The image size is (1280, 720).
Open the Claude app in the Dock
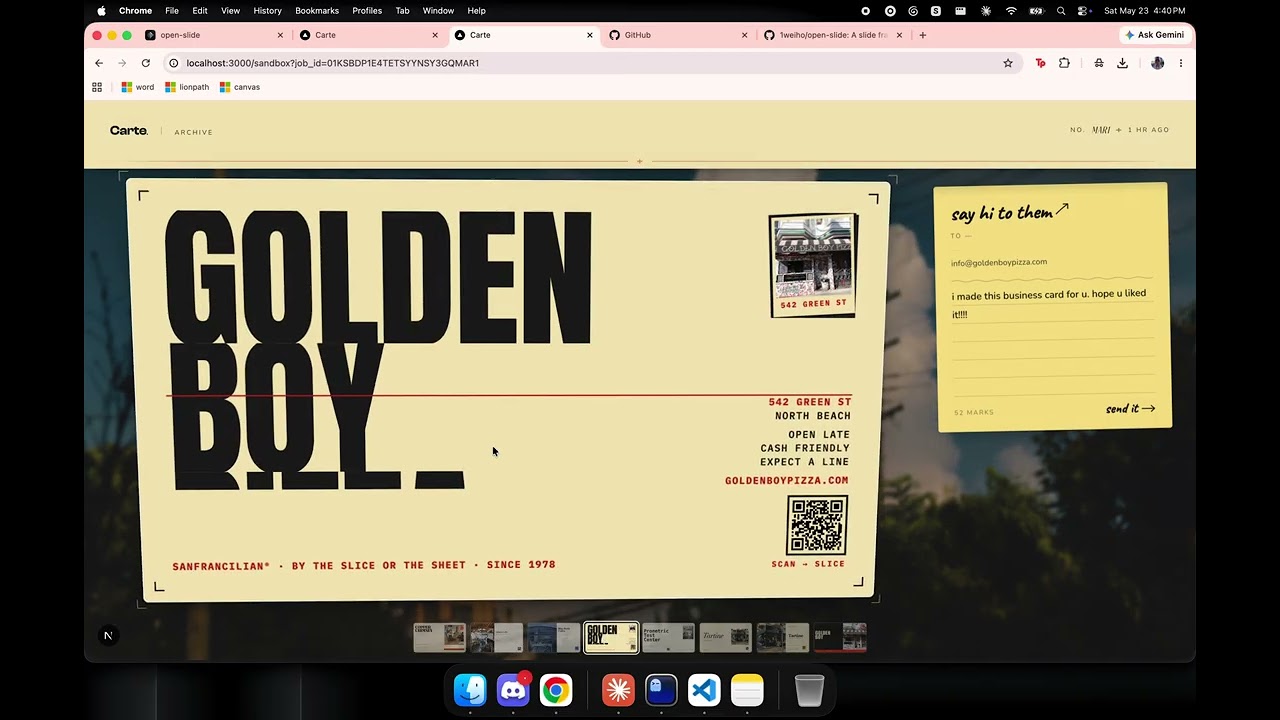pyautogui.click(x=618, y=690)
